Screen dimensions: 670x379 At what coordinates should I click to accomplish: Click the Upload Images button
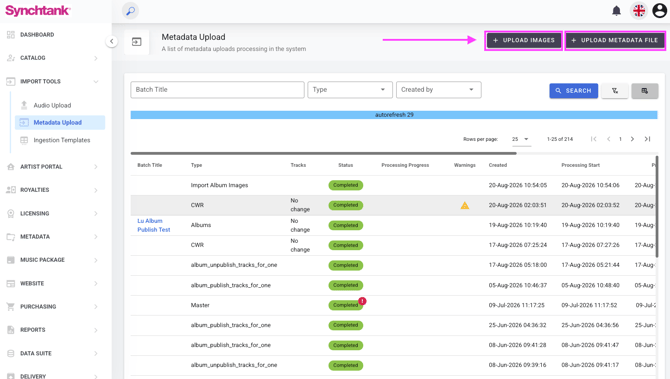click(x=523, y=40)
